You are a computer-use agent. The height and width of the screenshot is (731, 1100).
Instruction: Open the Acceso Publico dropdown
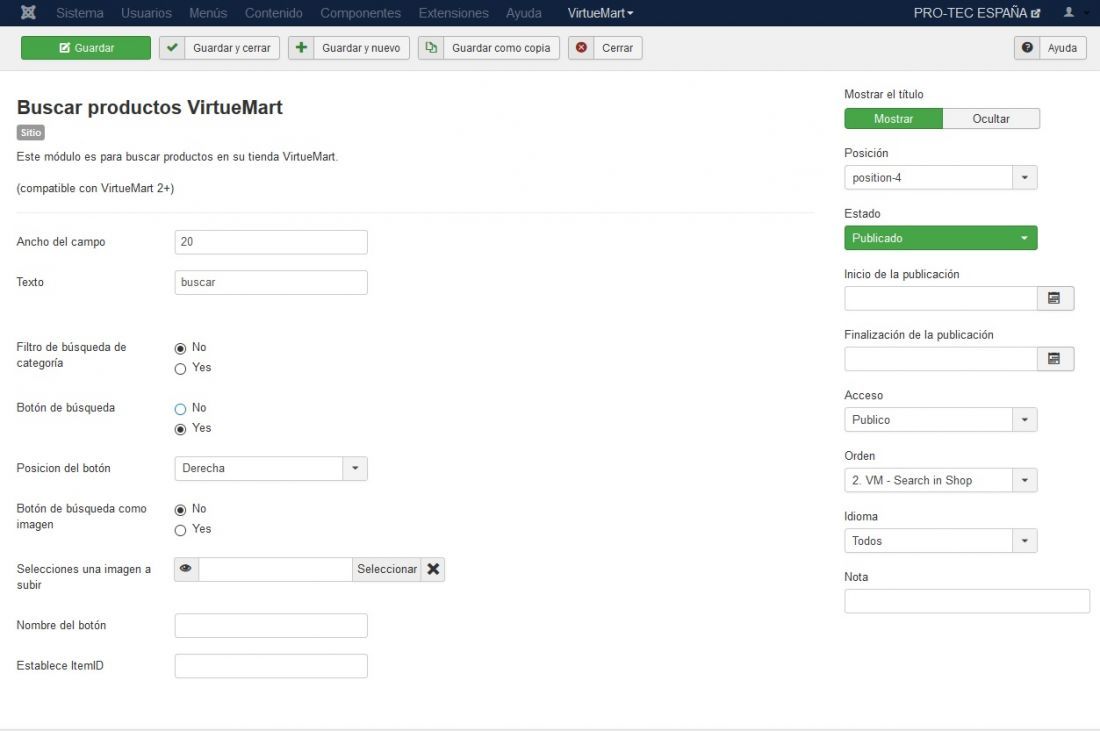(940, 420)
